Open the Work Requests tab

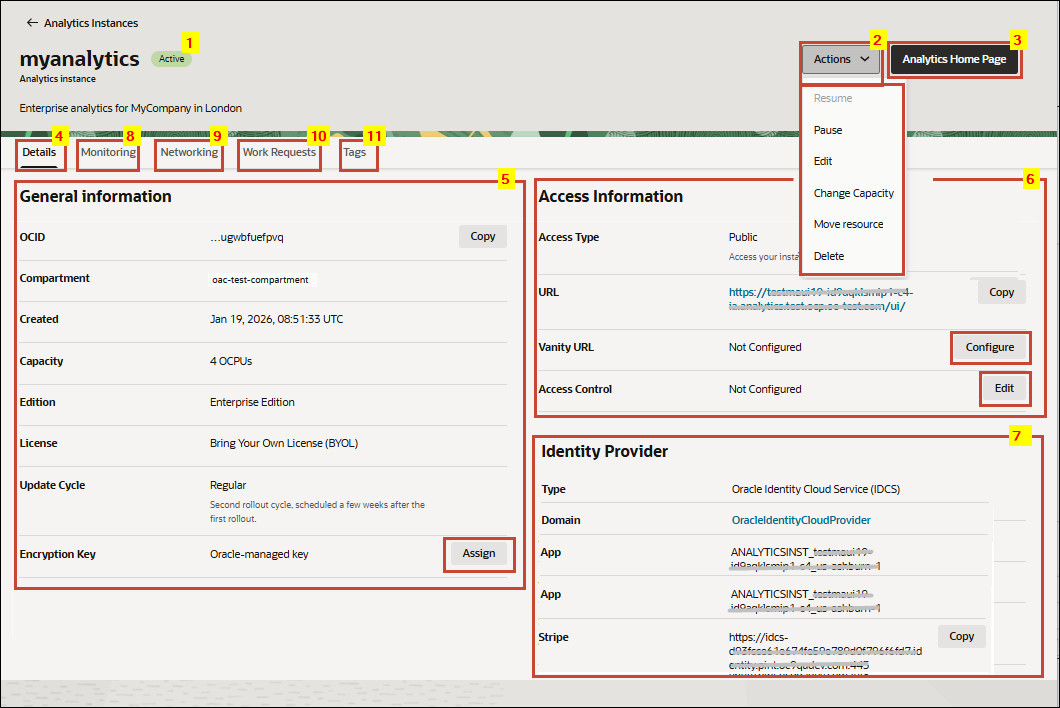tap(278, 153)
